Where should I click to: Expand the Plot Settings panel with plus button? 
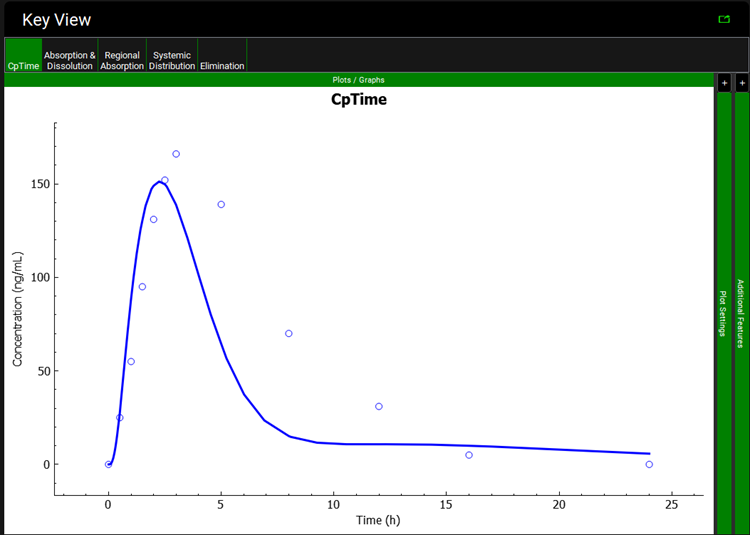[x=723, y=84]
